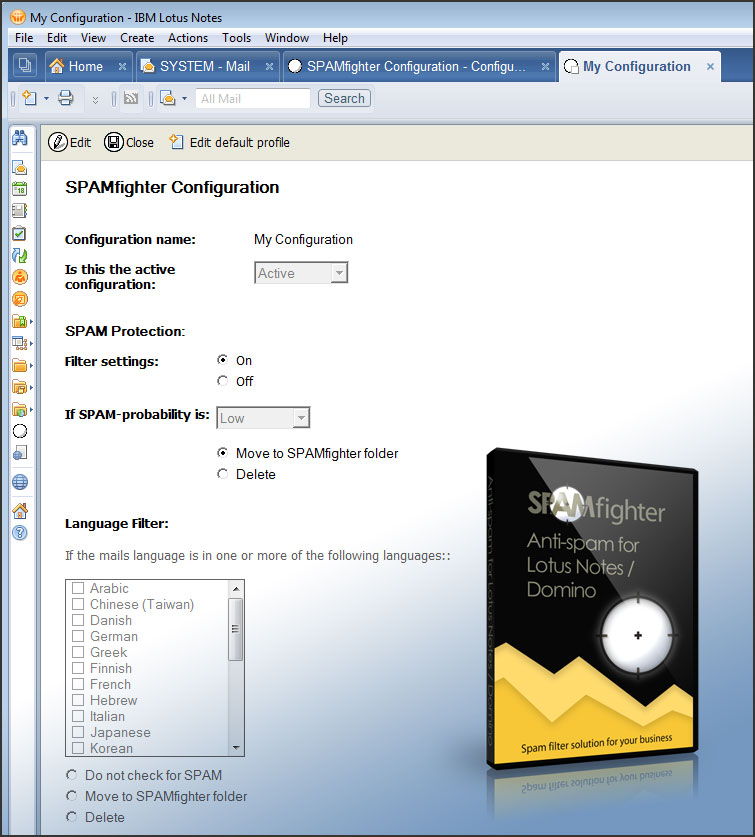Click language list scrollbar down arrow

click(236, 748)
